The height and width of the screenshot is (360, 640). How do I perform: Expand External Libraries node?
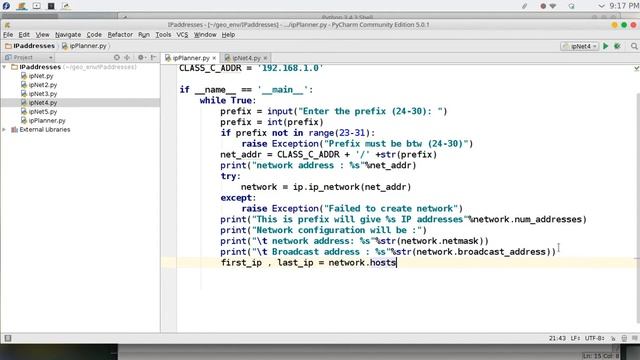point(4,130)
